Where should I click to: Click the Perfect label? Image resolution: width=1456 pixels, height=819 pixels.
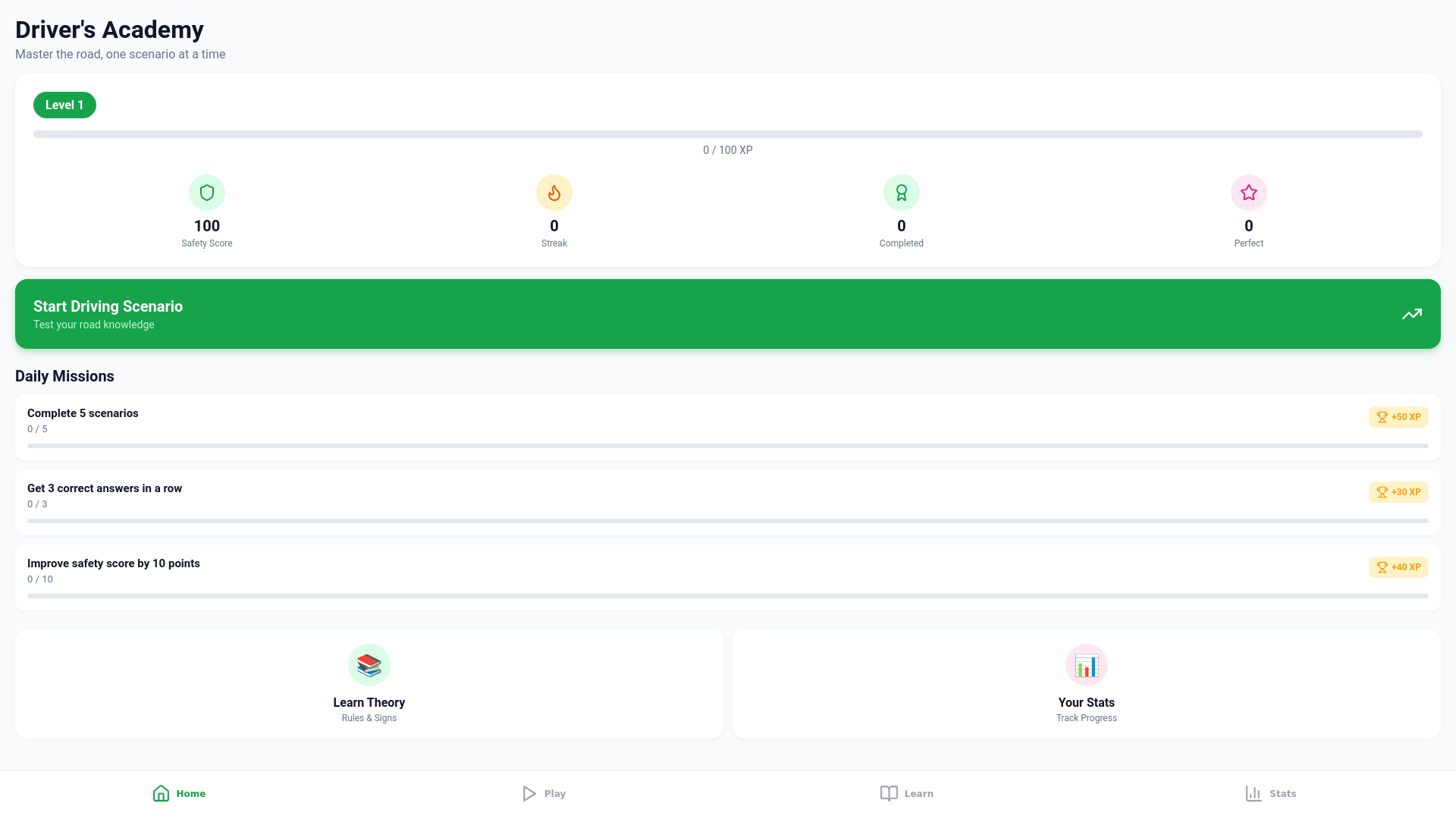click(x=1249, y=243)
